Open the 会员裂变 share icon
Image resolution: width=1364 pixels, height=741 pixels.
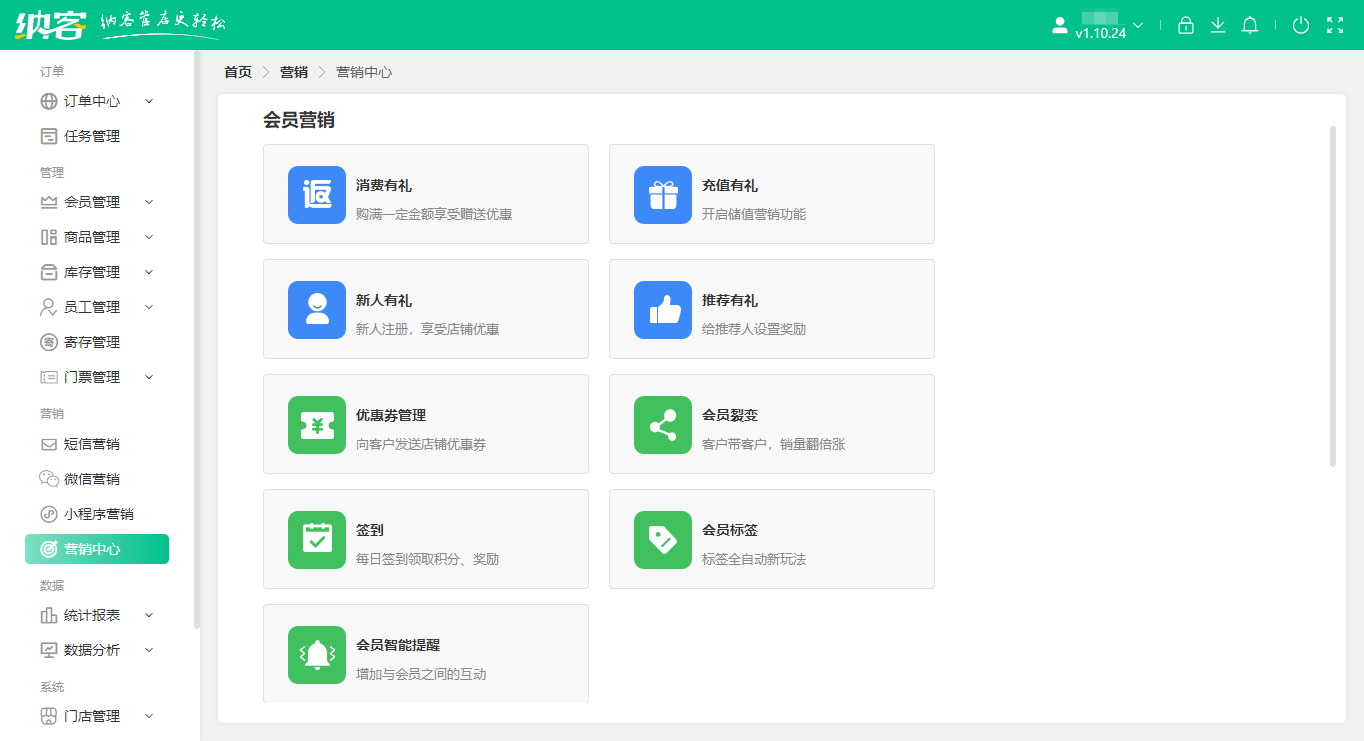pos(663,425)
